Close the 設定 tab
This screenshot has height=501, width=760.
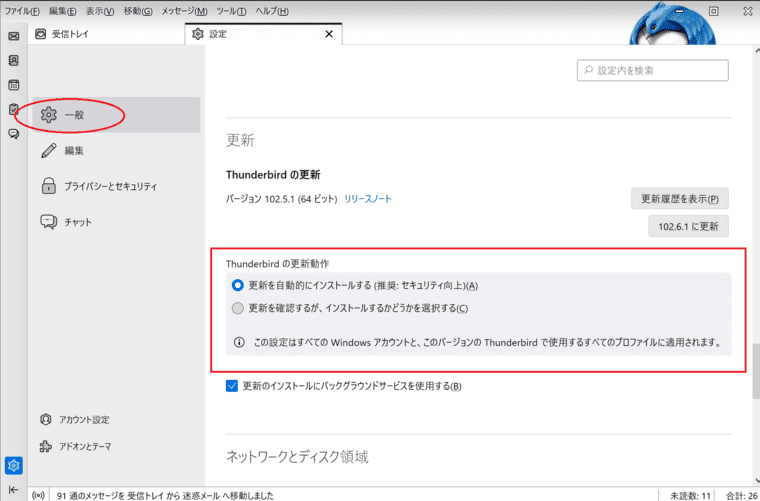(329, 34)
